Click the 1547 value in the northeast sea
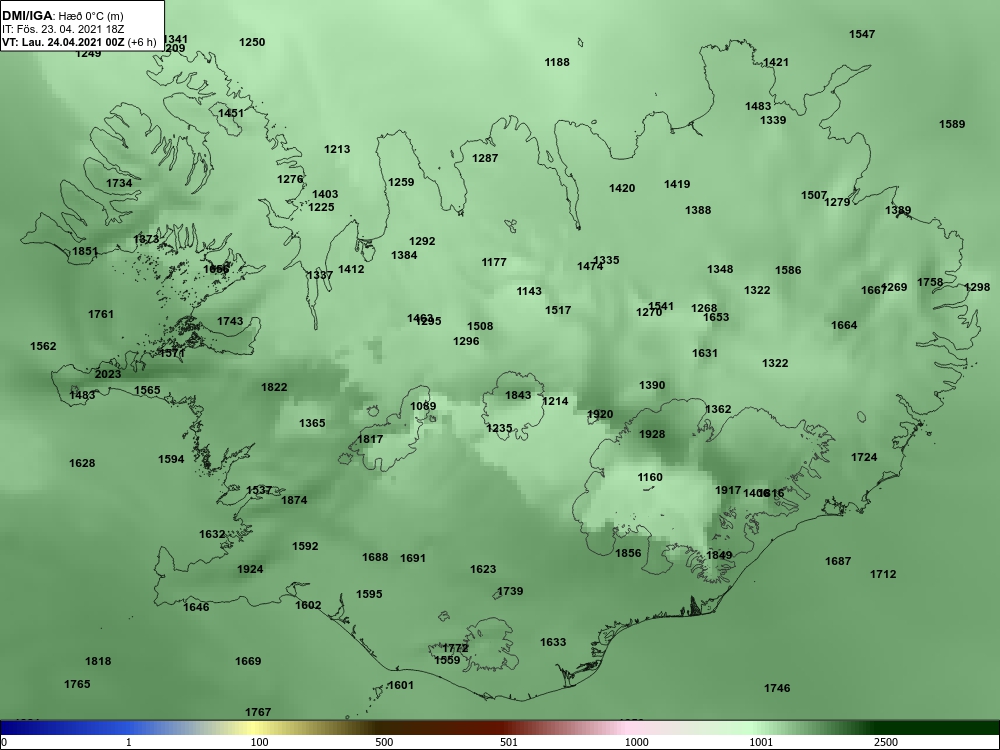Screen dimensions: 1000x750 click(x=862, y=34)
